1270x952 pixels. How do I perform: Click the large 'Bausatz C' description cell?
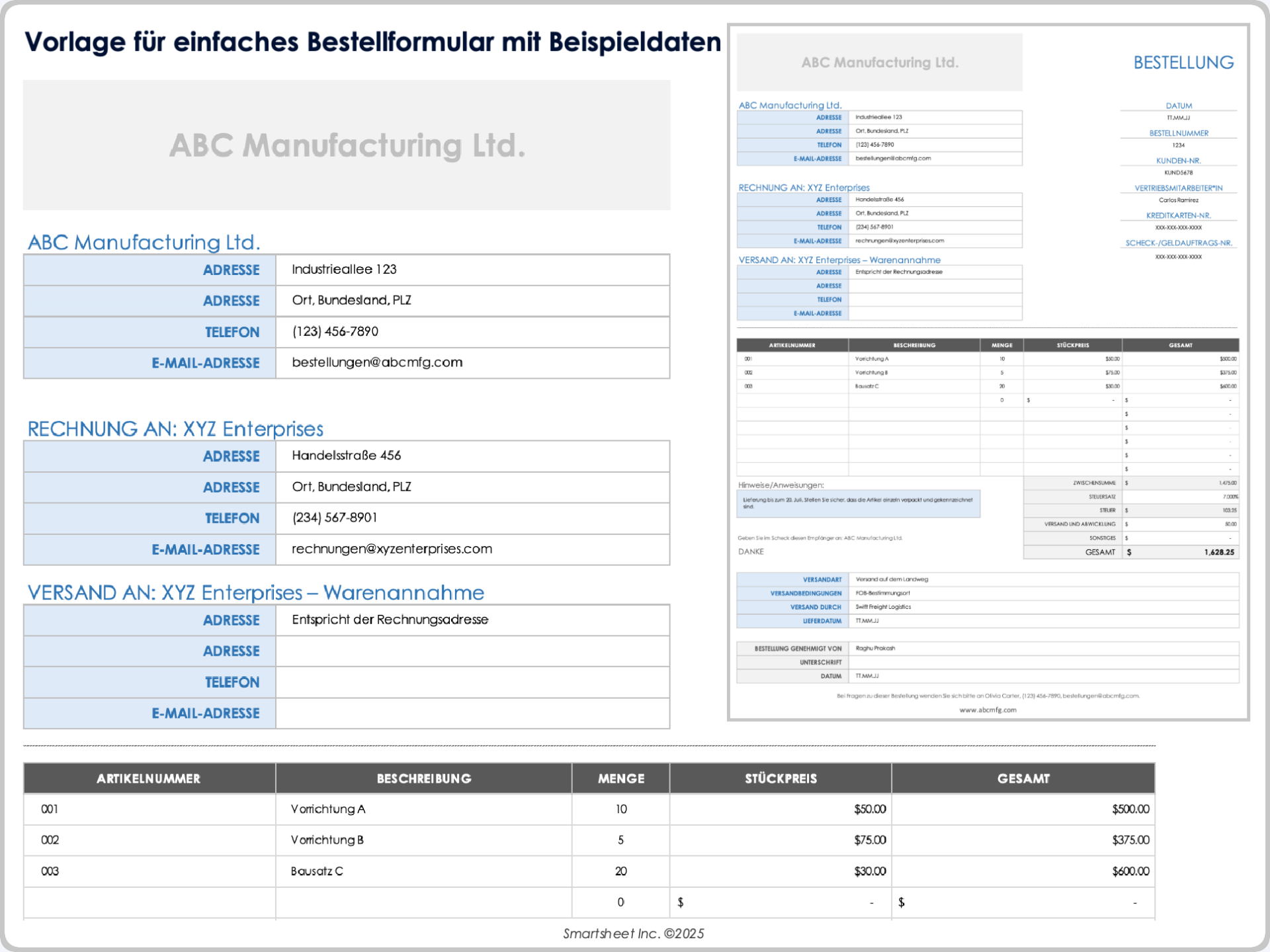(424, 871)
